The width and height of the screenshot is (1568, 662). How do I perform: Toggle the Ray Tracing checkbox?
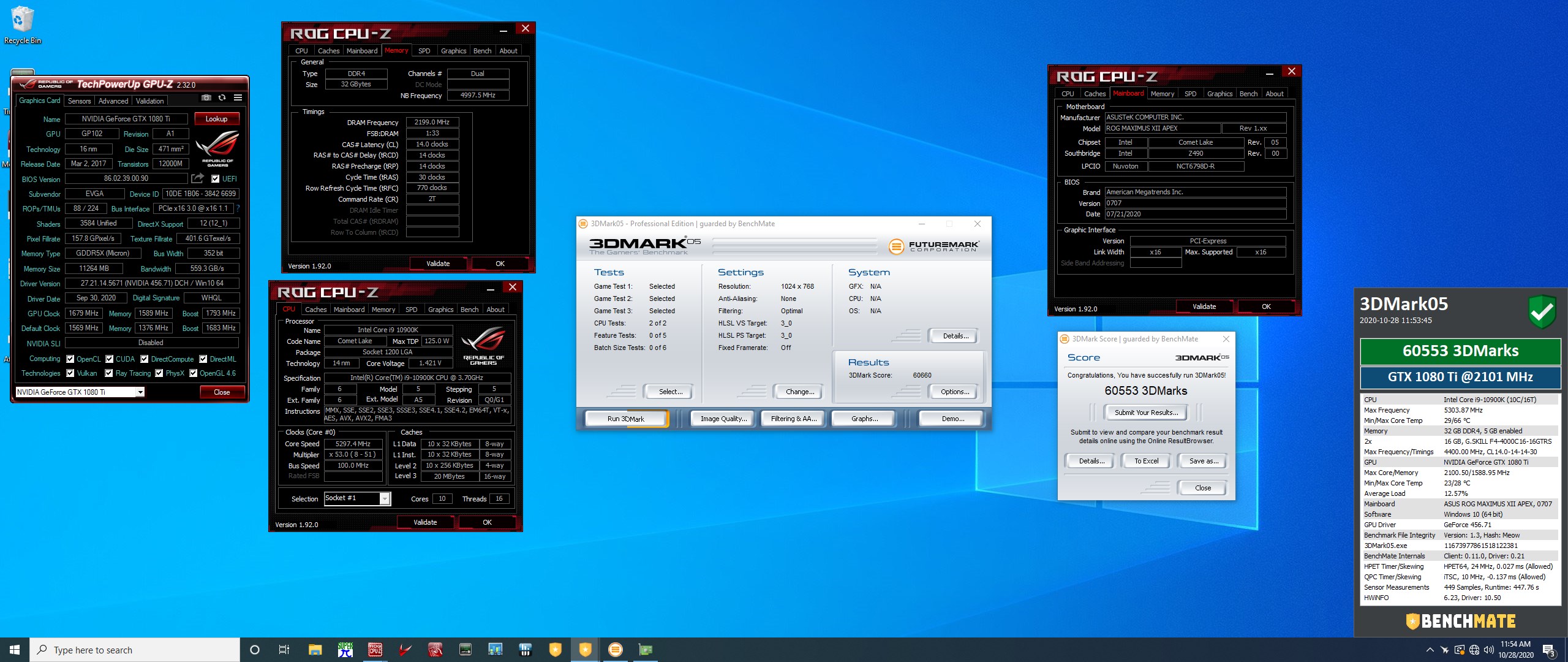click(109, 373)
